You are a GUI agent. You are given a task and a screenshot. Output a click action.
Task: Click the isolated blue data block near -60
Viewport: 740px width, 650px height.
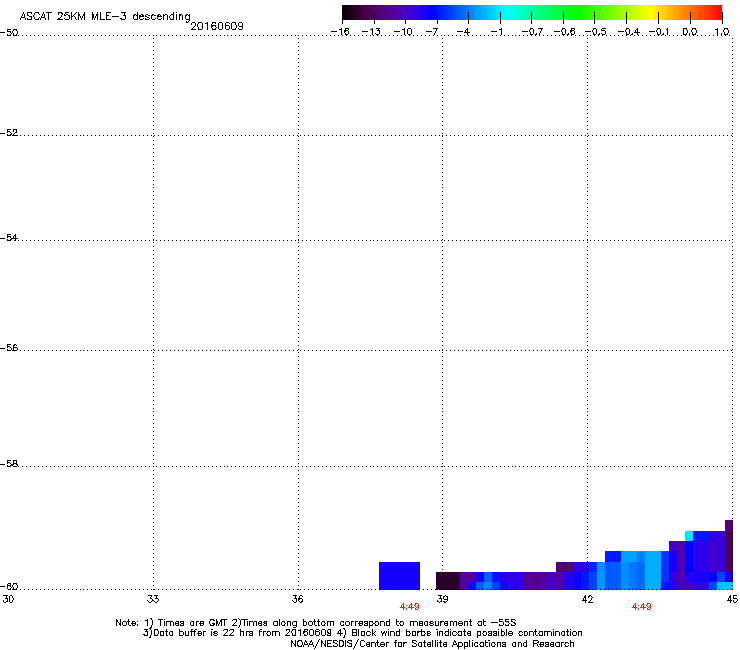[399, 575]
